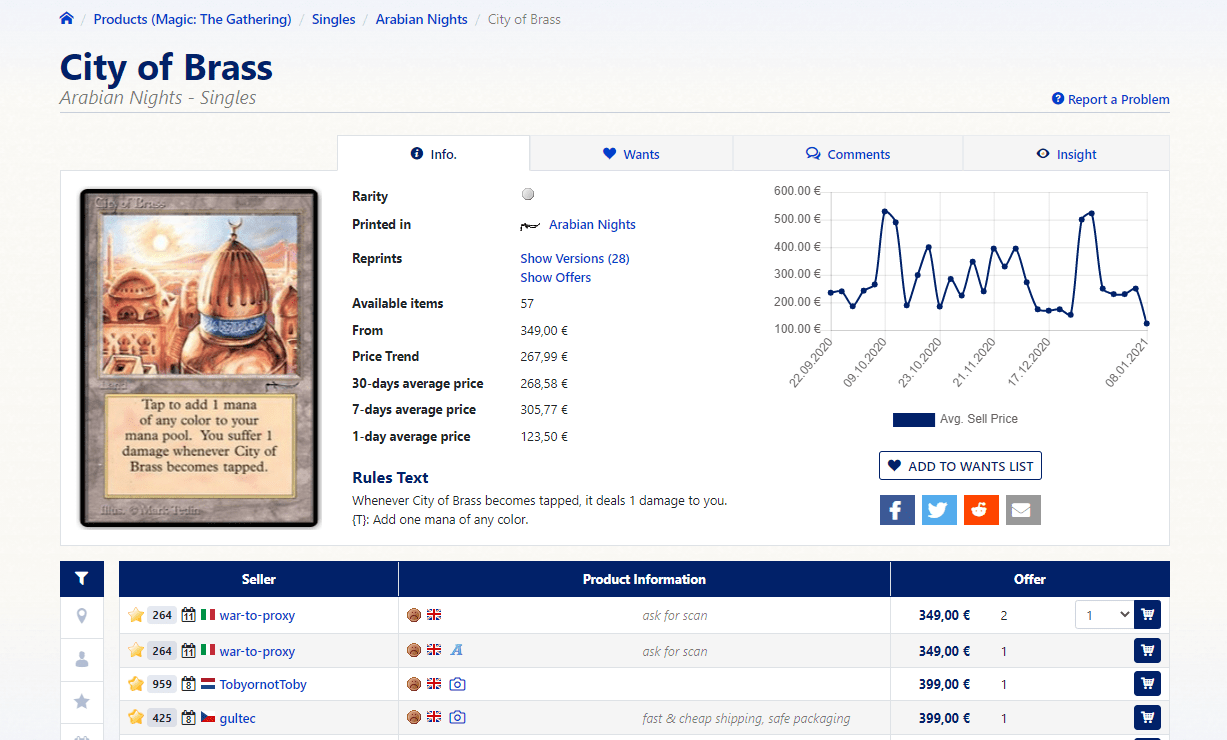Sort by the Offer column header
1227x740 pixels.
(x=1030, y=579)
